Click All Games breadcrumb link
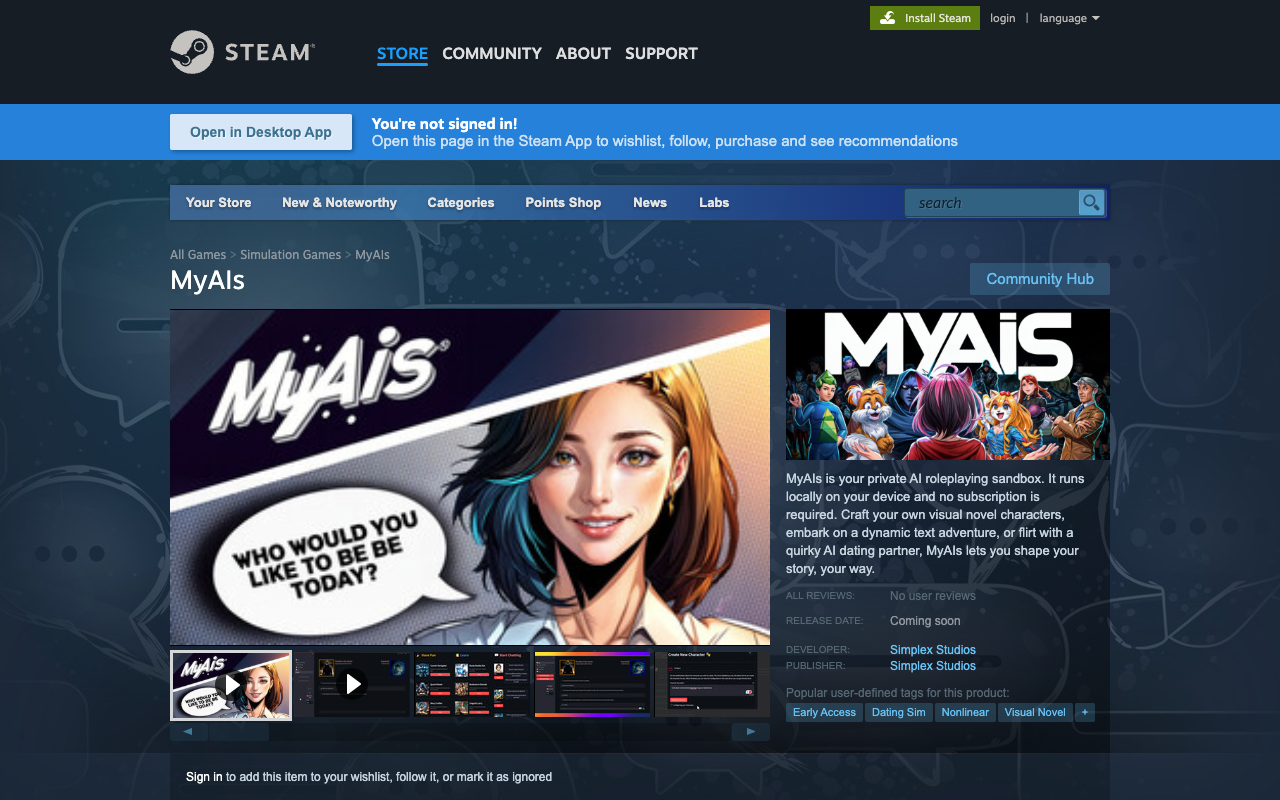The image size is (1280, 800). (x=198, y=255)
